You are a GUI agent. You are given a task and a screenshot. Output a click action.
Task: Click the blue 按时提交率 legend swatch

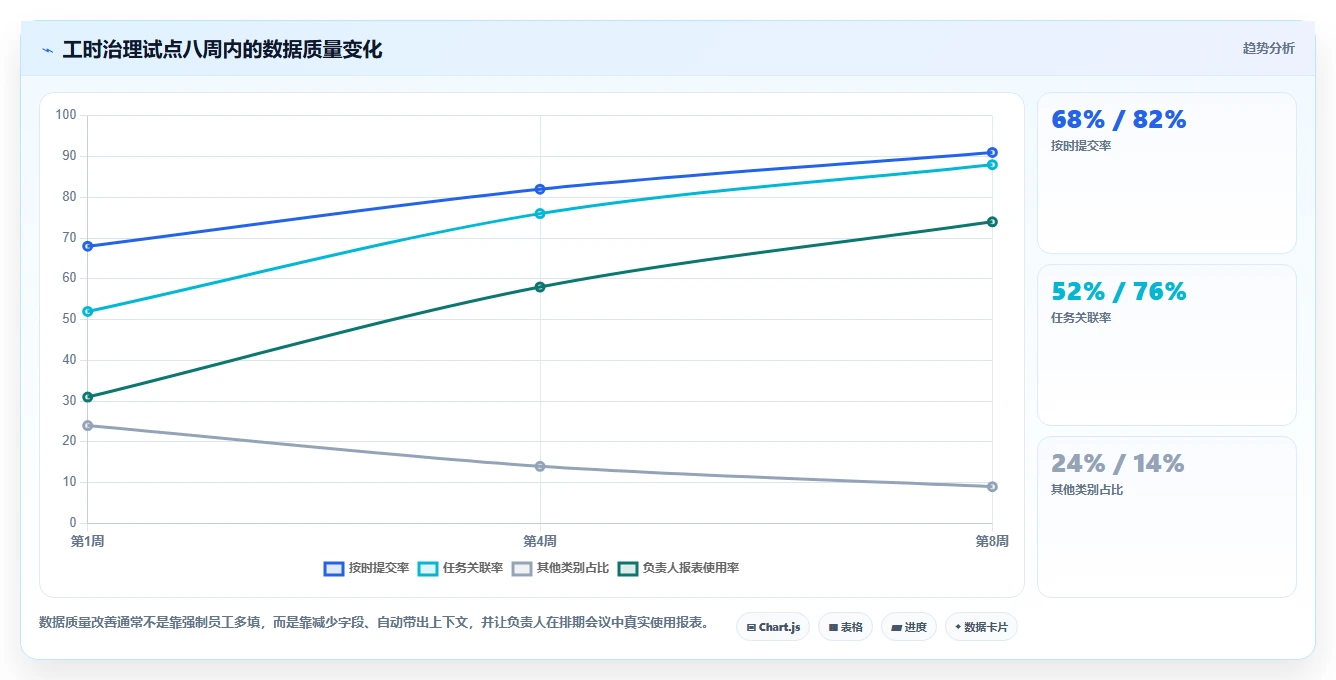tap(334, 568)
